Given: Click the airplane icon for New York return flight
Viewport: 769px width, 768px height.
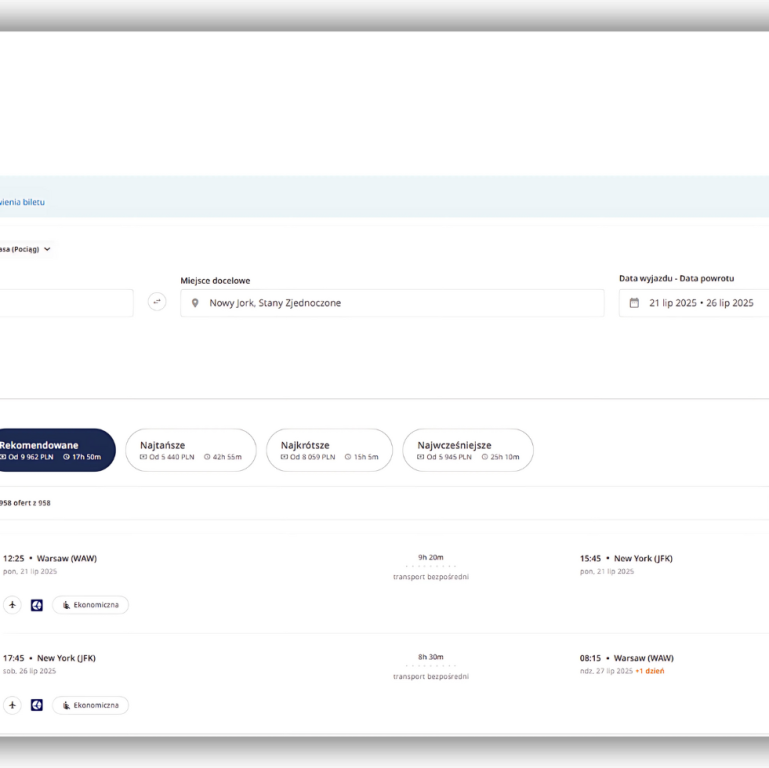Looking at the screenshot, I should coord(12,705).
